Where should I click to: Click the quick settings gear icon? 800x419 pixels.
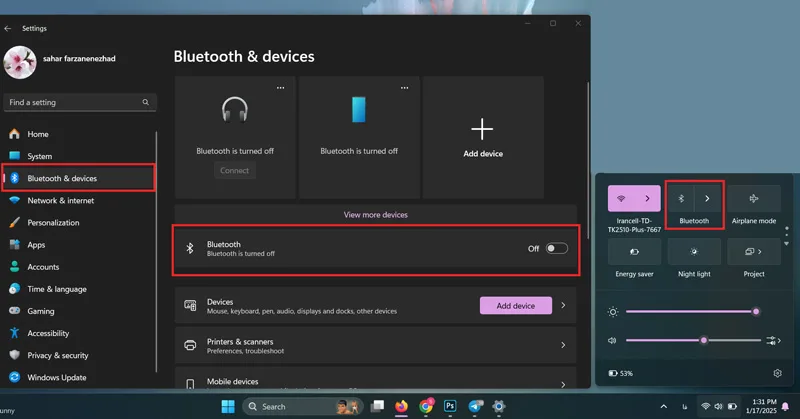777,373
